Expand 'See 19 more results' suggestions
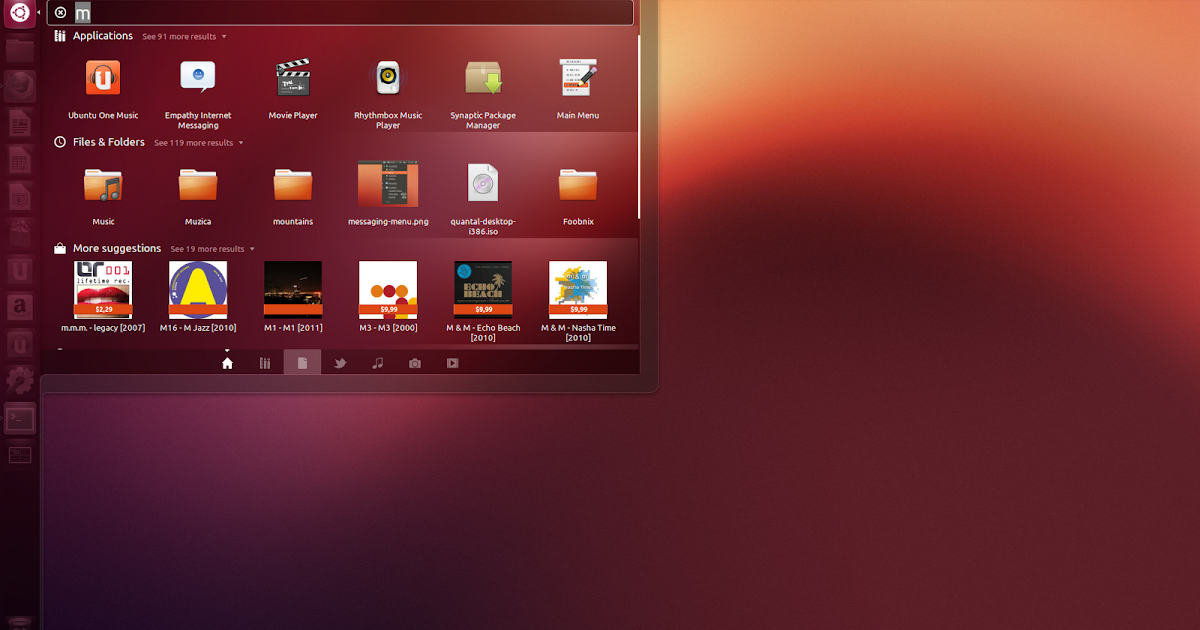The height and width of the screenshot is (630, 1200). (212, 249)
